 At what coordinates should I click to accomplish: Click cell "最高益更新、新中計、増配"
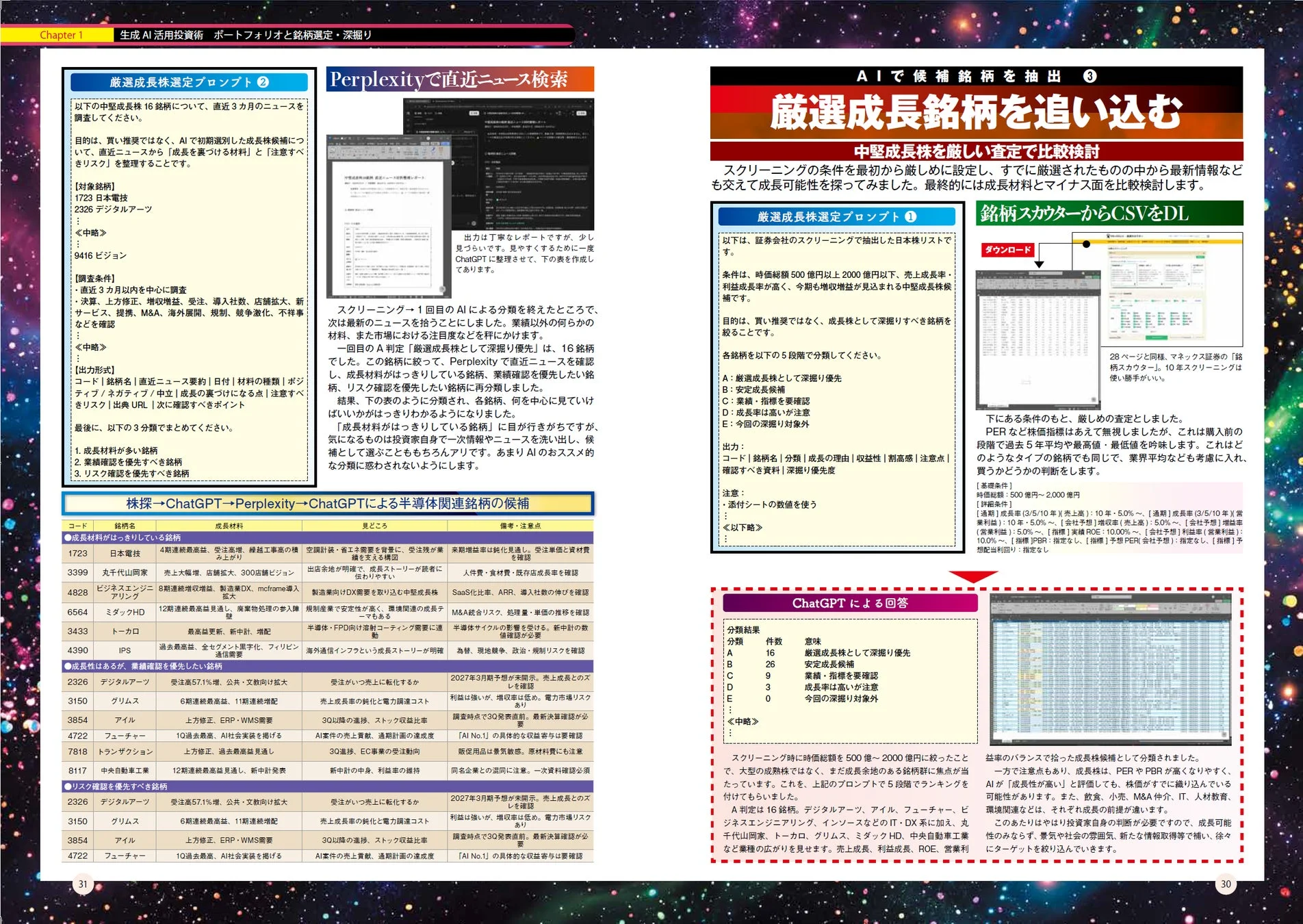[229, 632]
